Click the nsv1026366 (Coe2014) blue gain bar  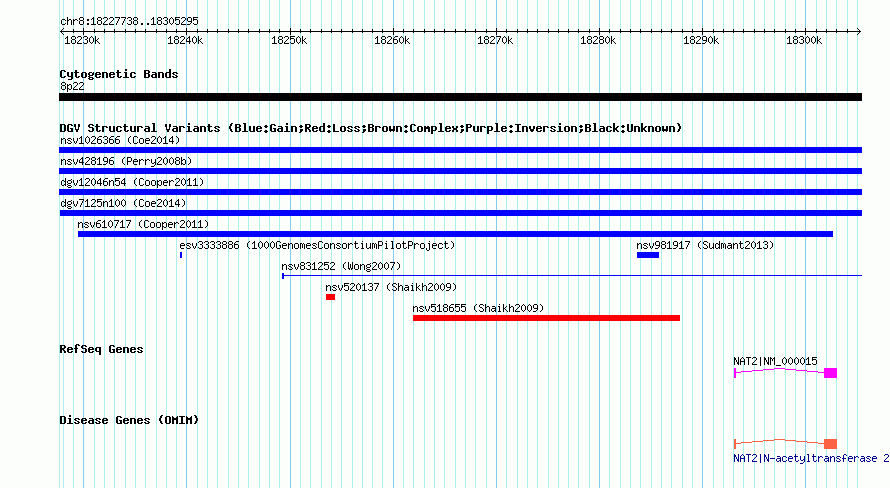tap(460, 150)
